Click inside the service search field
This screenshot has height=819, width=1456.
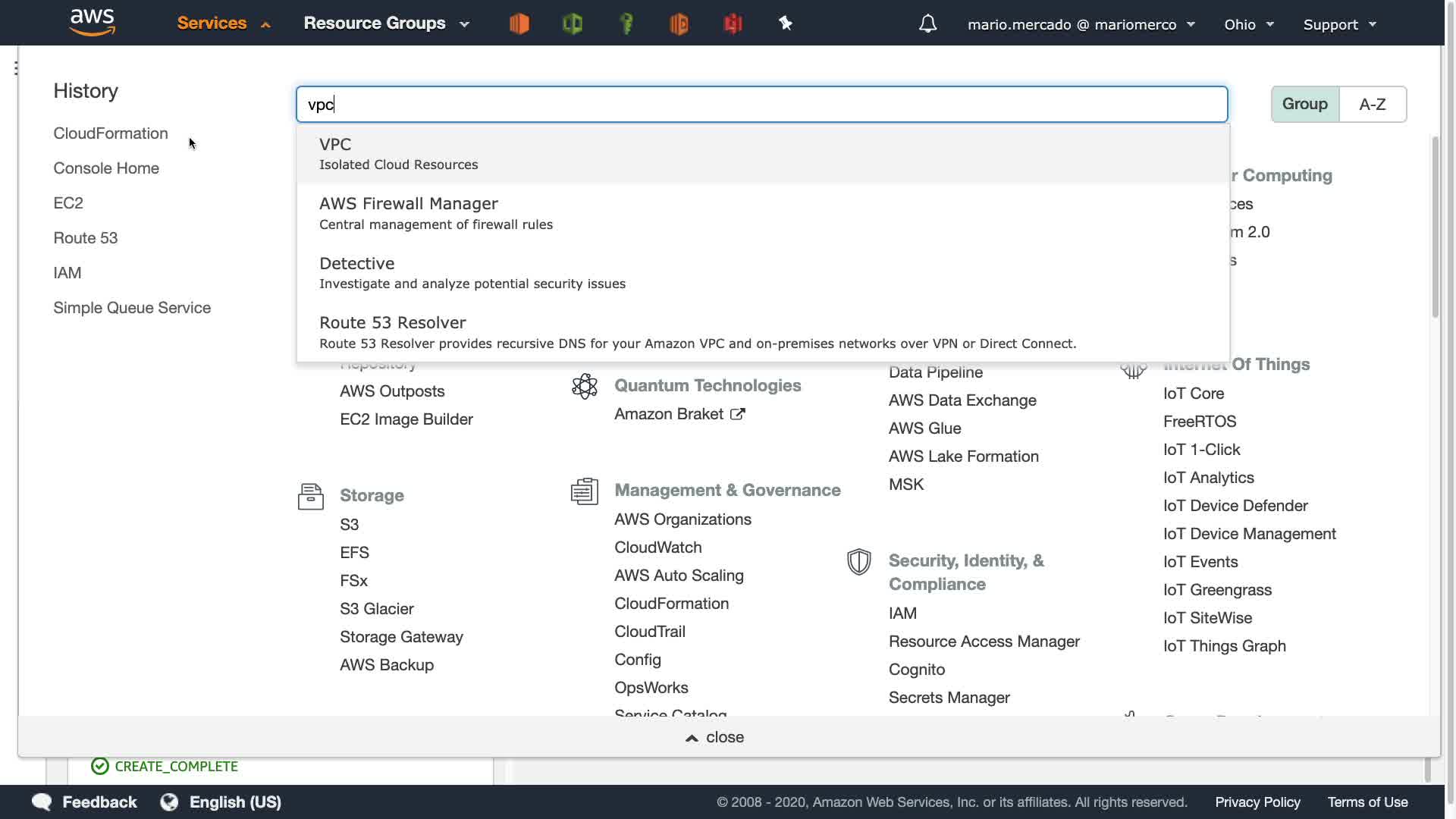(x=761, y=105)
